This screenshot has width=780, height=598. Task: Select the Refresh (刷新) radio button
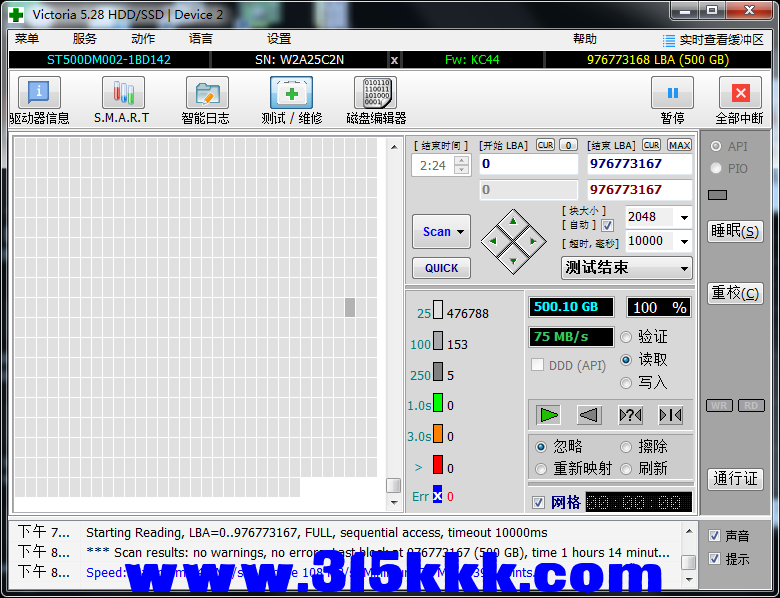tap(626, 469)
